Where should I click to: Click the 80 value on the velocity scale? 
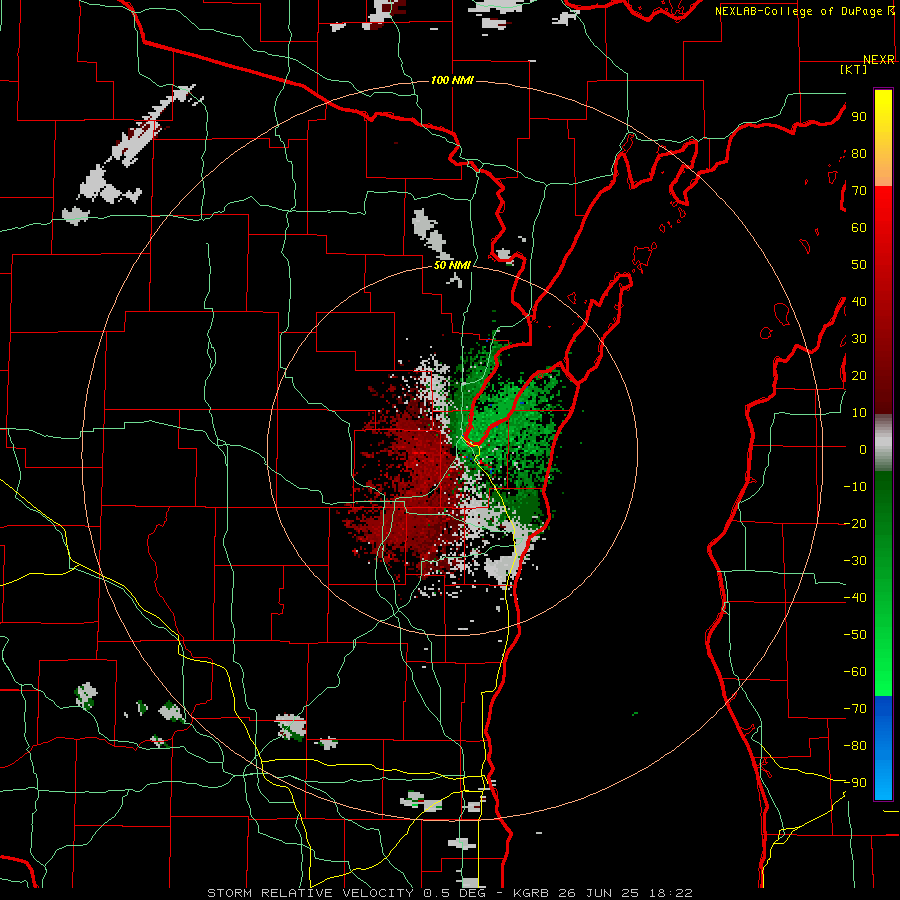point(859,154)
